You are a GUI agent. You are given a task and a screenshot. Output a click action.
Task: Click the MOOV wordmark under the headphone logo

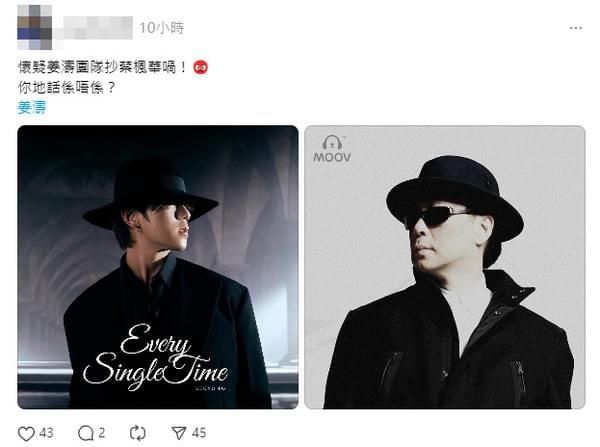click(332, 157)
